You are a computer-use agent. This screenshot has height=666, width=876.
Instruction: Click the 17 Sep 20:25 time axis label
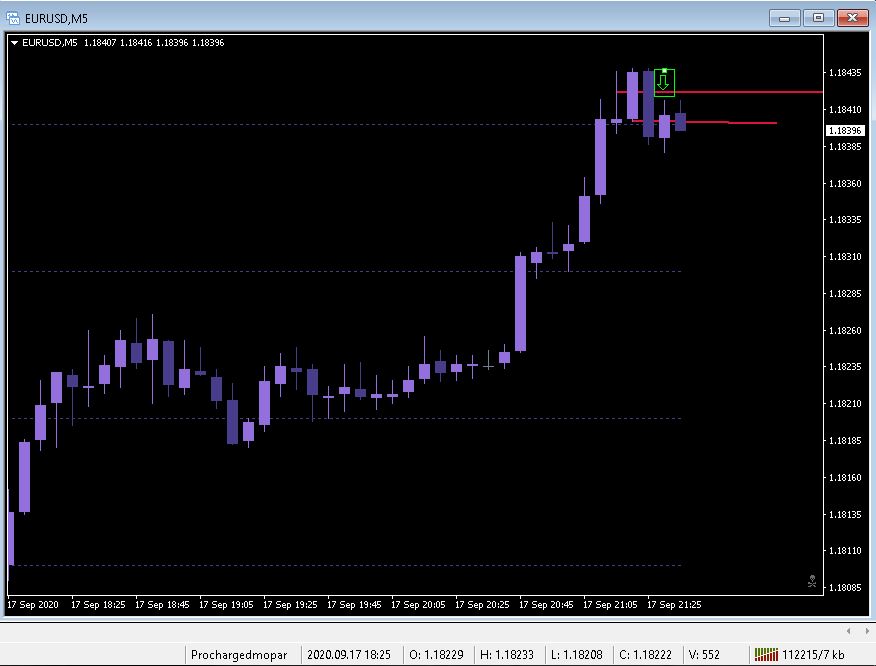click(x=482, y=605)
